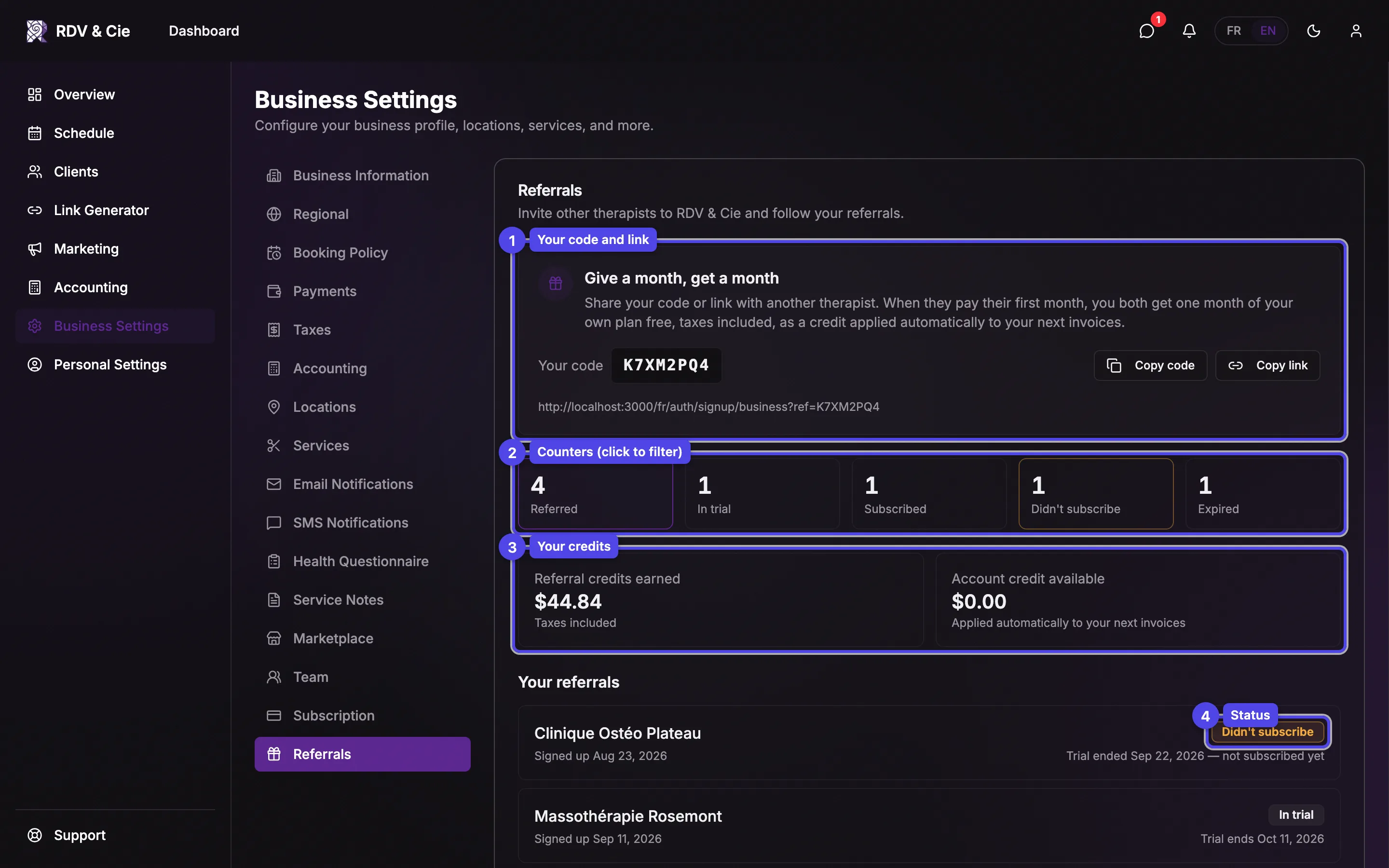
Task: Select the Referrals settings tab
Action: tap(362, 754)
